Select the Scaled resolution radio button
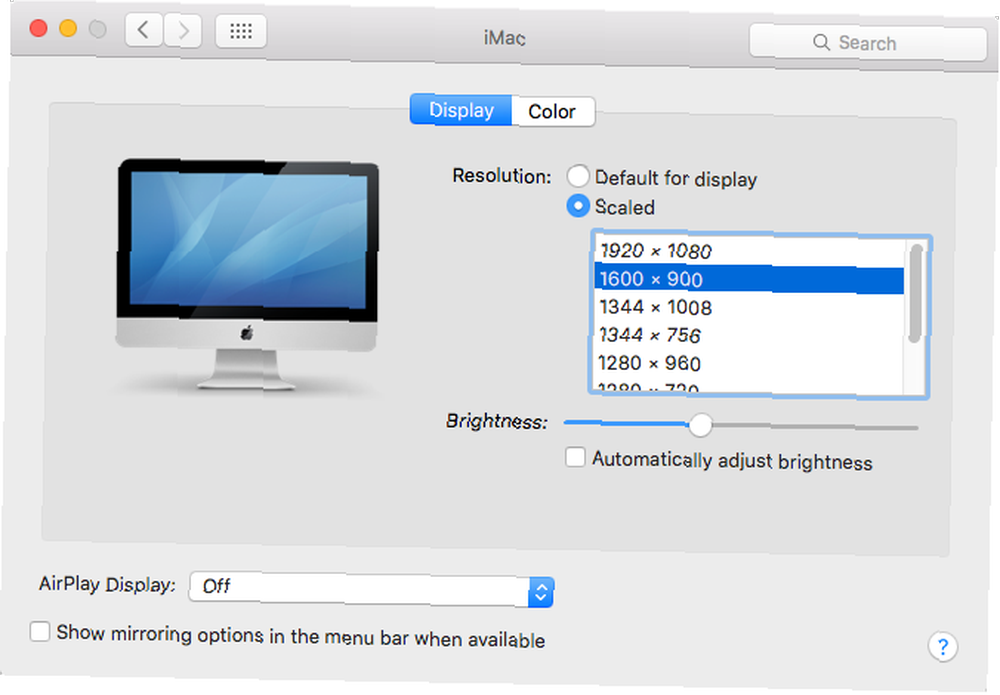The image size is (1000, 695). pos(578,206)
